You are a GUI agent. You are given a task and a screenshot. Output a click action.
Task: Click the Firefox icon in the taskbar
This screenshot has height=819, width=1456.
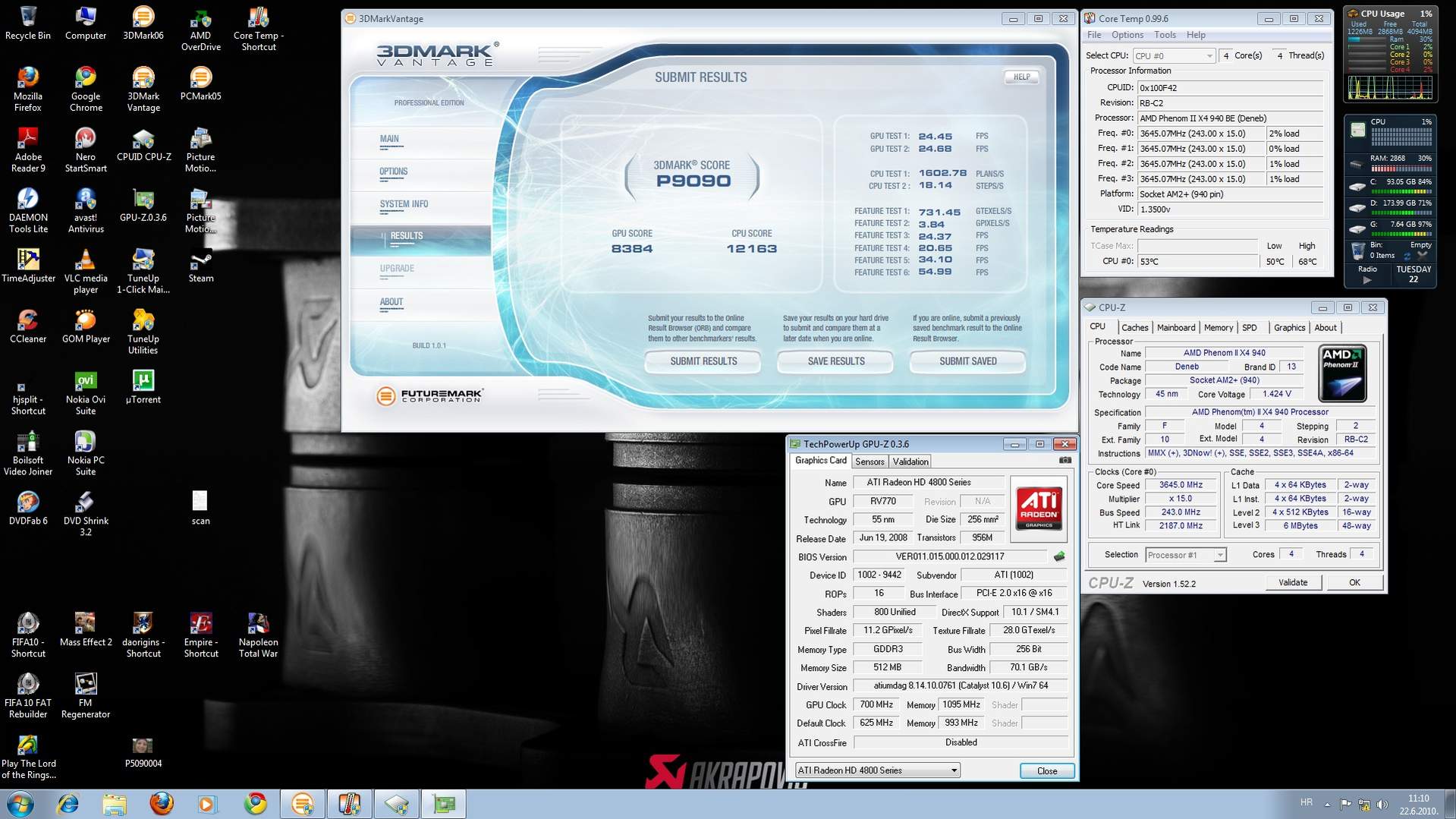(161, 803)
